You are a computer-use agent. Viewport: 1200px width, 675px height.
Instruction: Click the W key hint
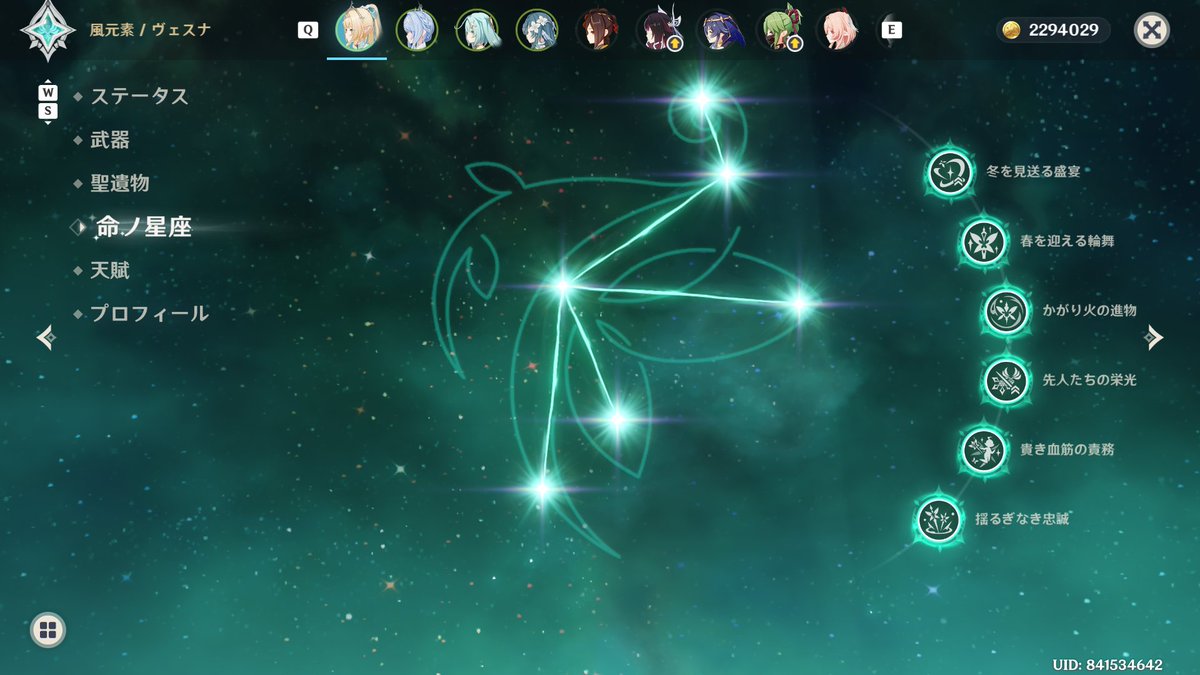(x=48, y=93)
